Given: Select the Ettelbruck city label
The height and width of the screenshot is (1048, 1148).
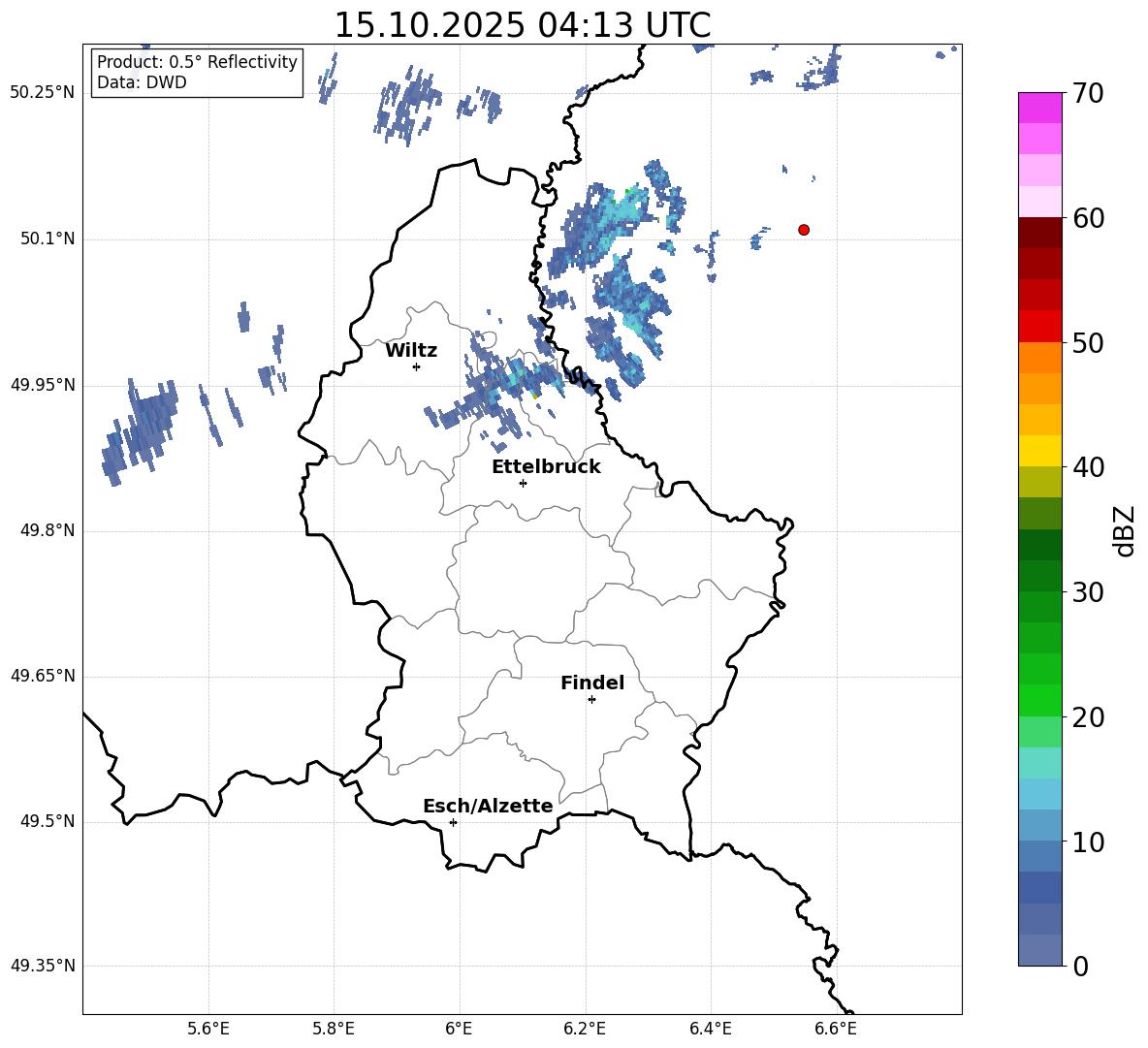Looking at the screenshot, I should coord(546,467).
